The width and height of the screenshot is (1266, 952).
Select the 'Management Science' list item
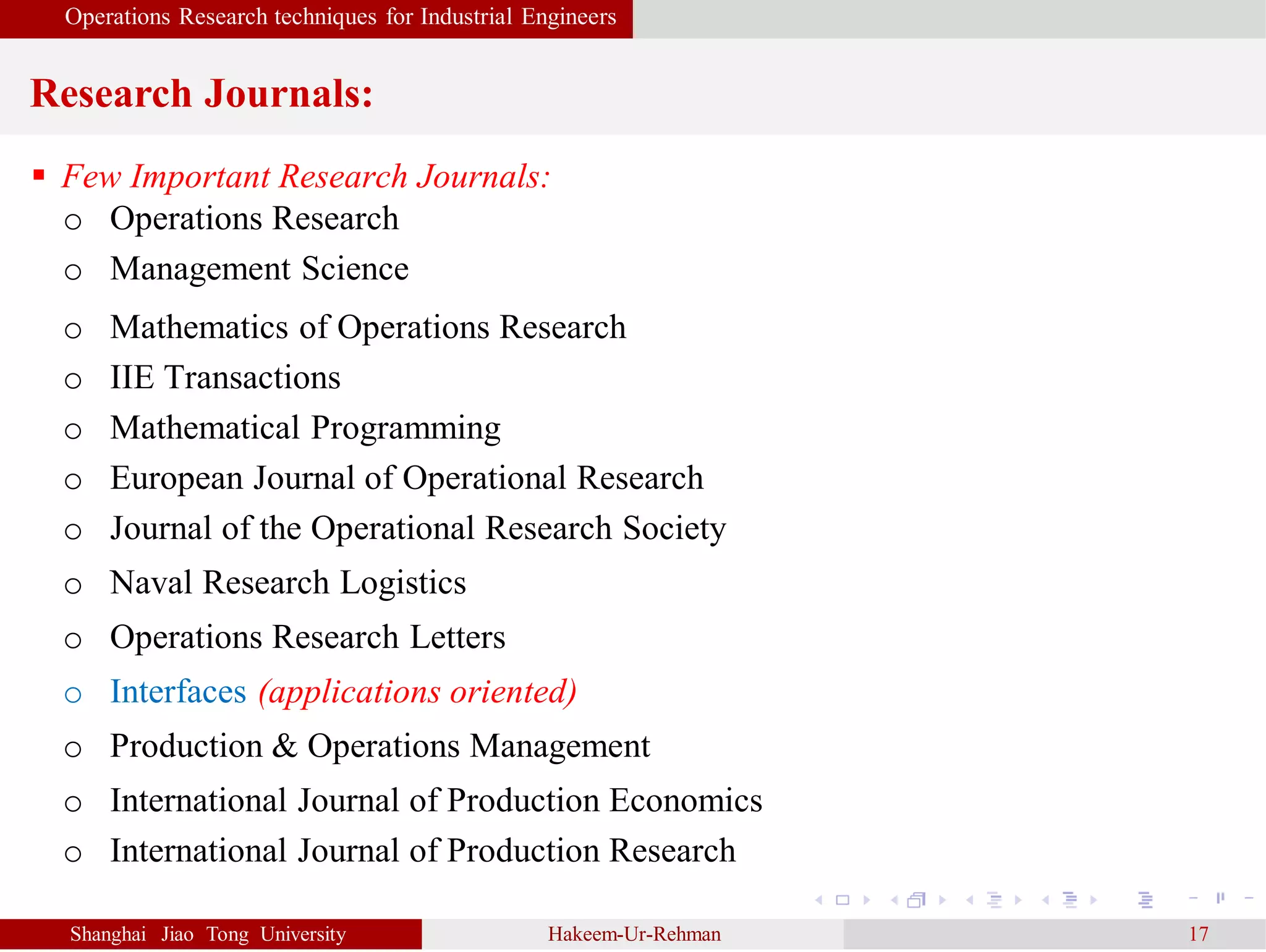click(260, 269)
